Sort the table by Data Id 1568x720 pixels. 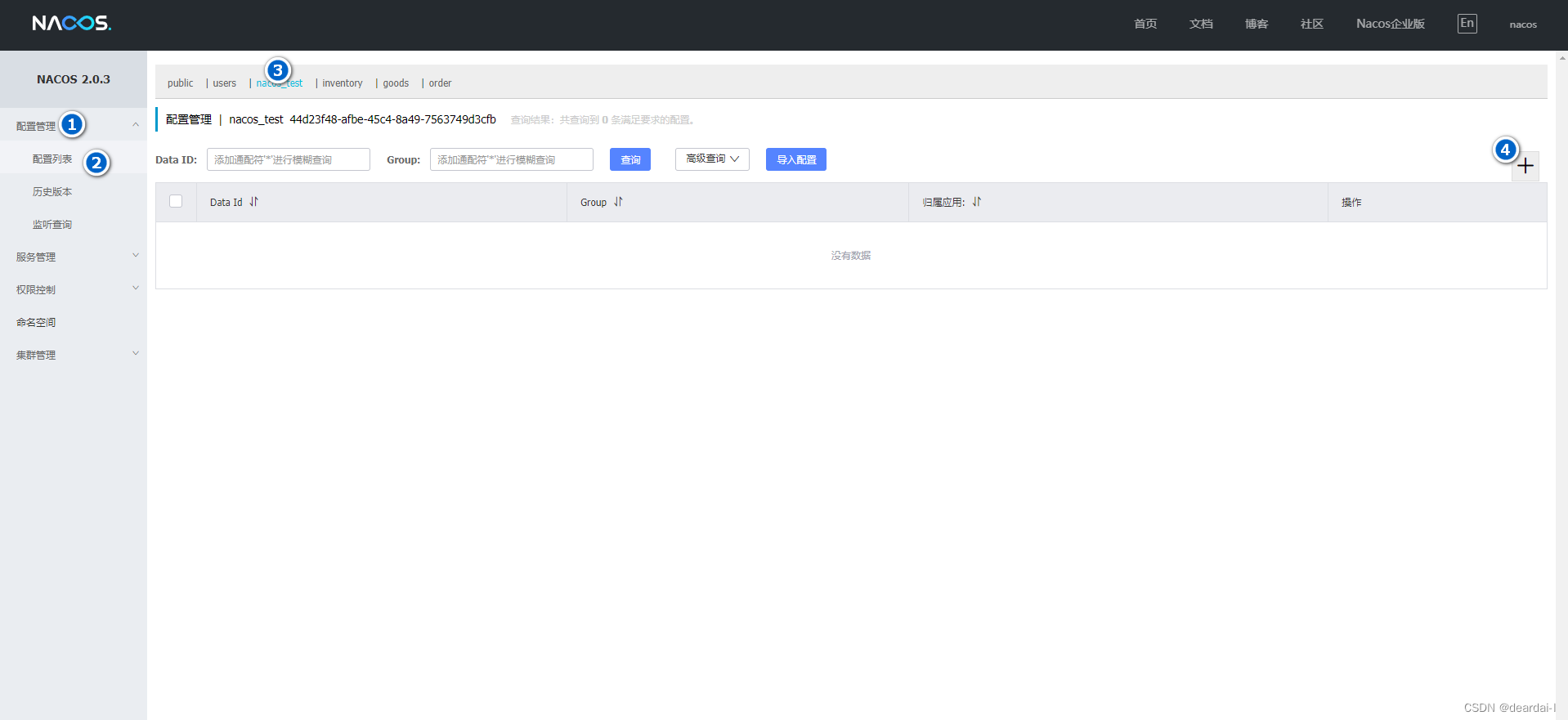point(253,202)
